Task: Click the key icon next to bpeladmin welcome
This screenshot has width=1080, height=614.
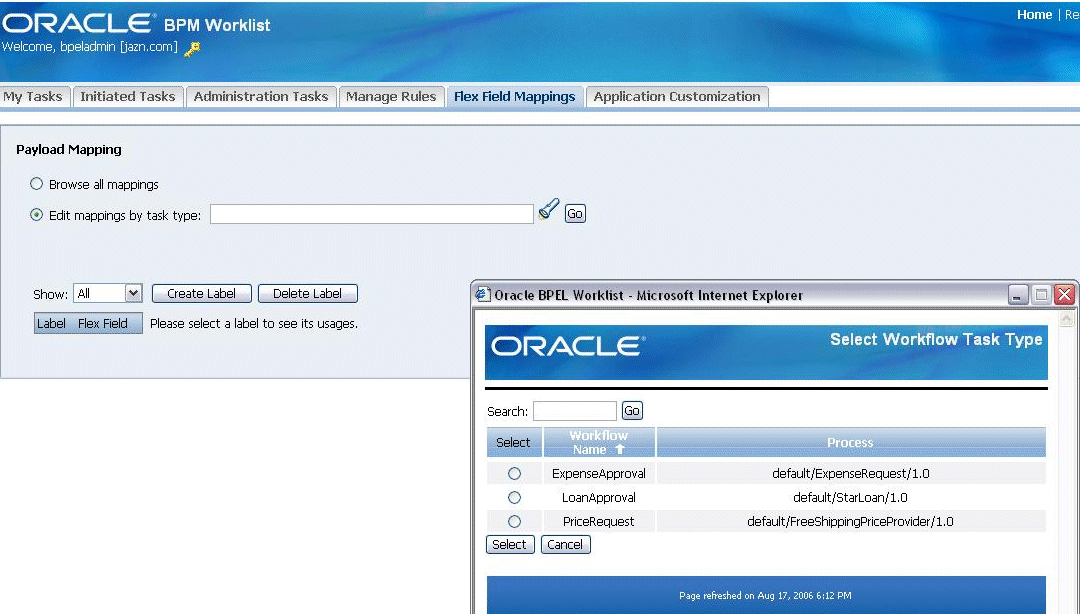Action: pyautogui.click(x=192, y=49)
